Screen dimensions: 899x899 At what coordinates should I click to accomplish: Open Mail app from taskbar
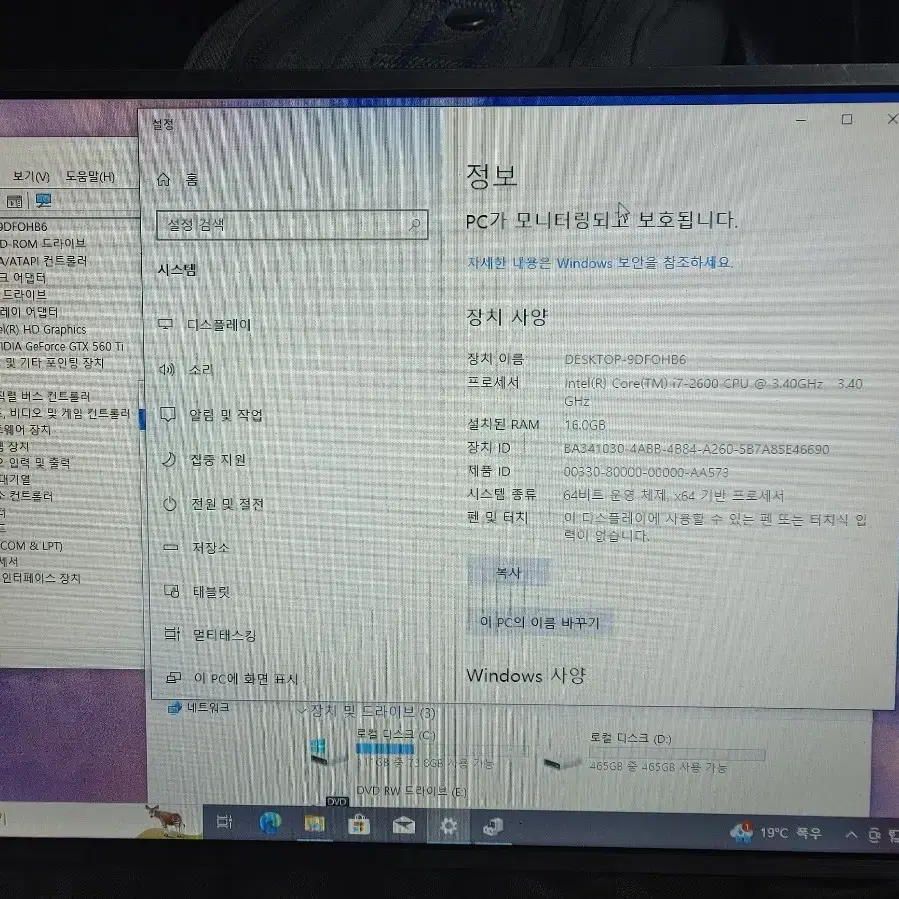pos(404,826)
